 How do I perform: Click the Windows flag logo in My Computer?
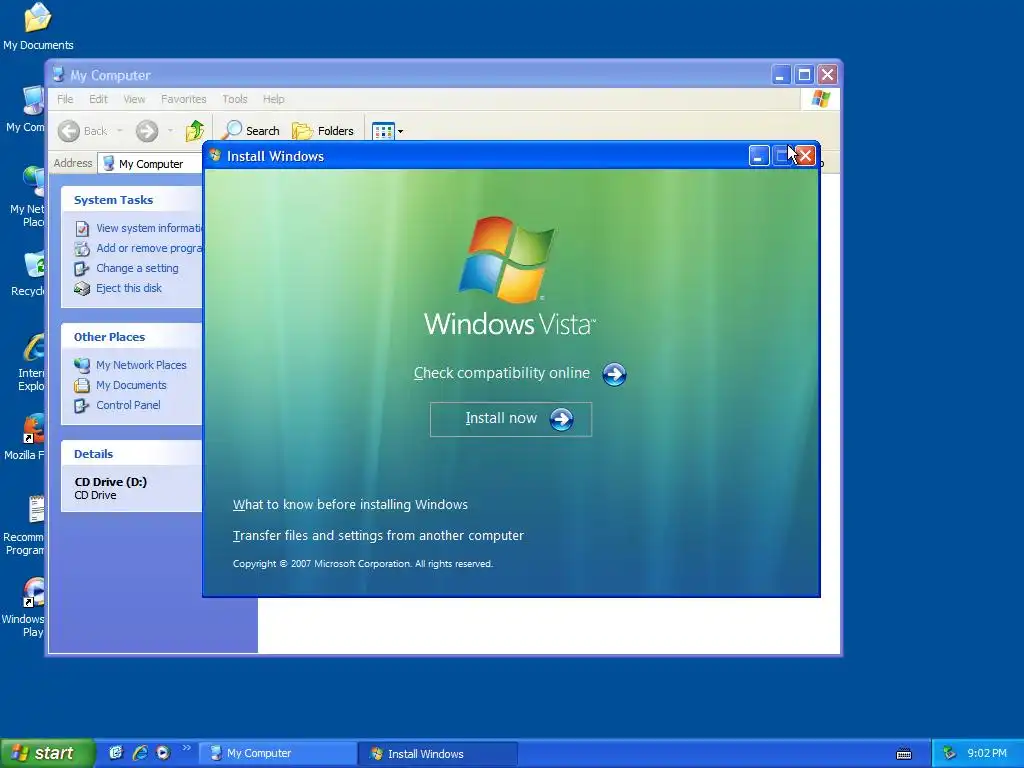[821, 99]
